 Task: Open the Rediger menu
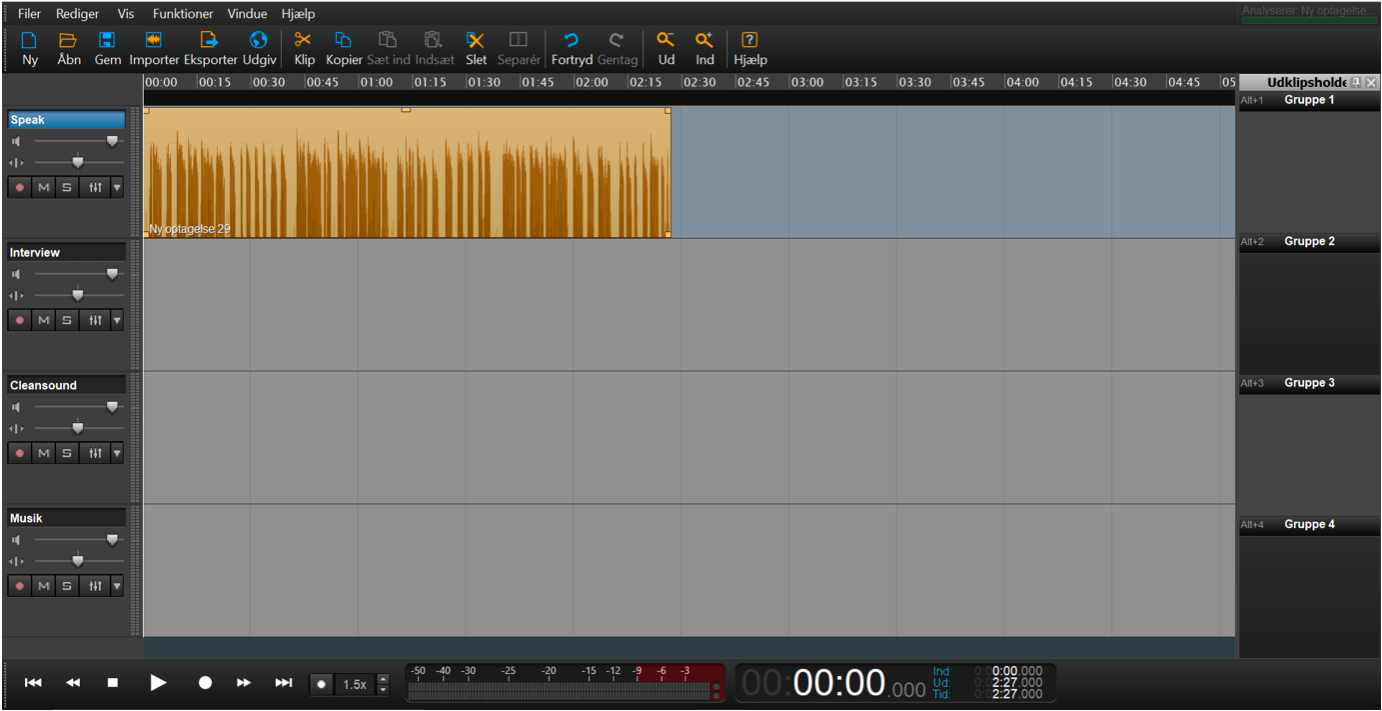pyautogui.click(x=77, y=14)
